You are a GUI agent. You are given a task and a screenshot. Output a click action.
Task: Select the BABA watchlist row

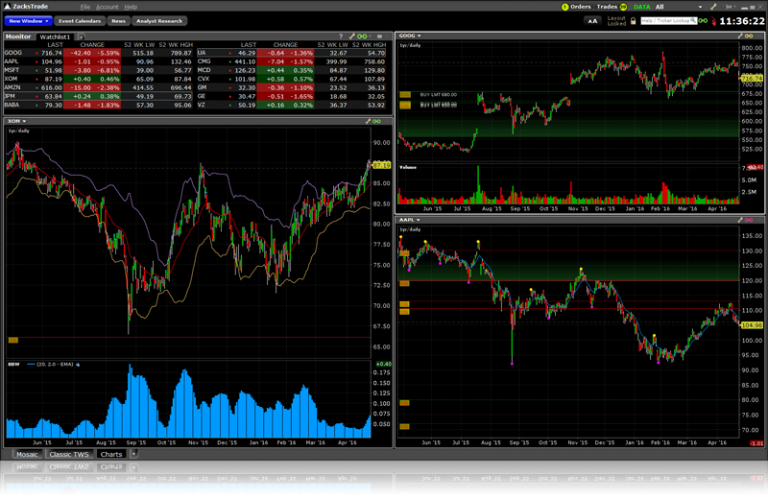coord(98,105)
